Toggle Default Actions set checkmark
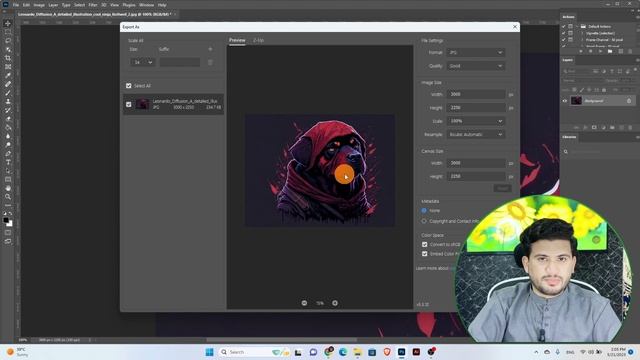This screenshot has height=360, width=640. click(x=564, y=27)
